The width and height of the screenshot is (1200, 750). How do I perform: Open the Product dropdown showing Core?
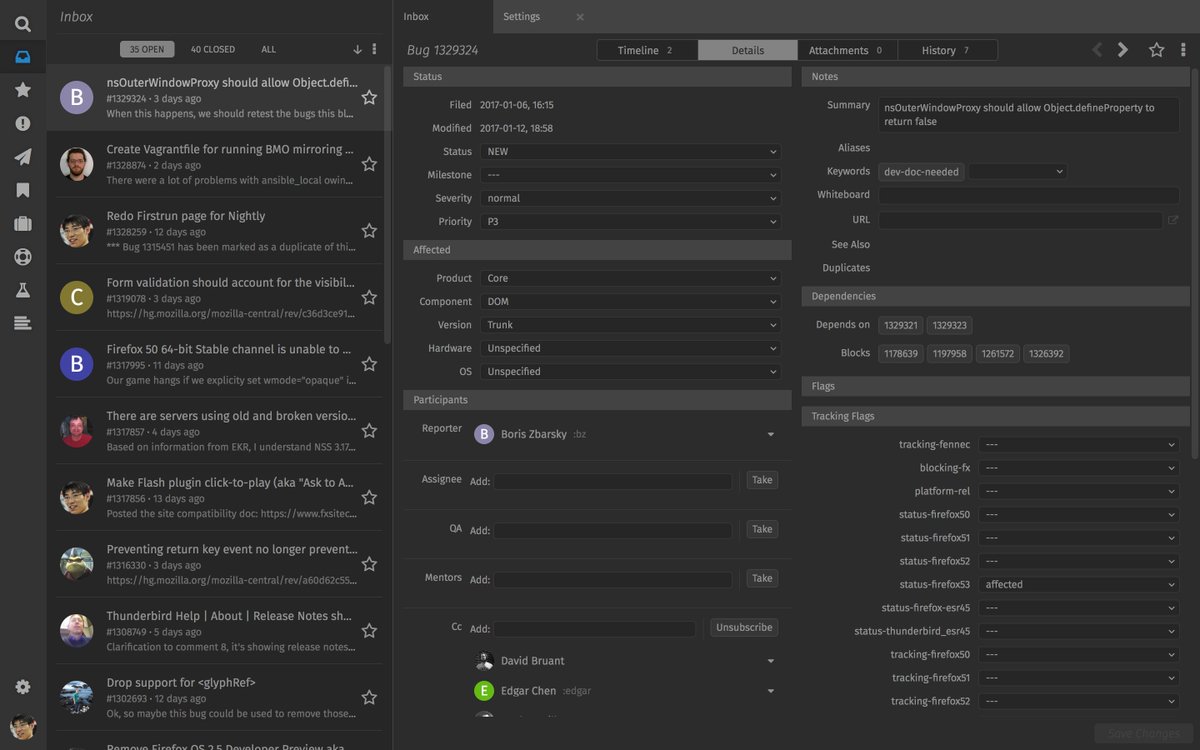(x=629, y=278)
